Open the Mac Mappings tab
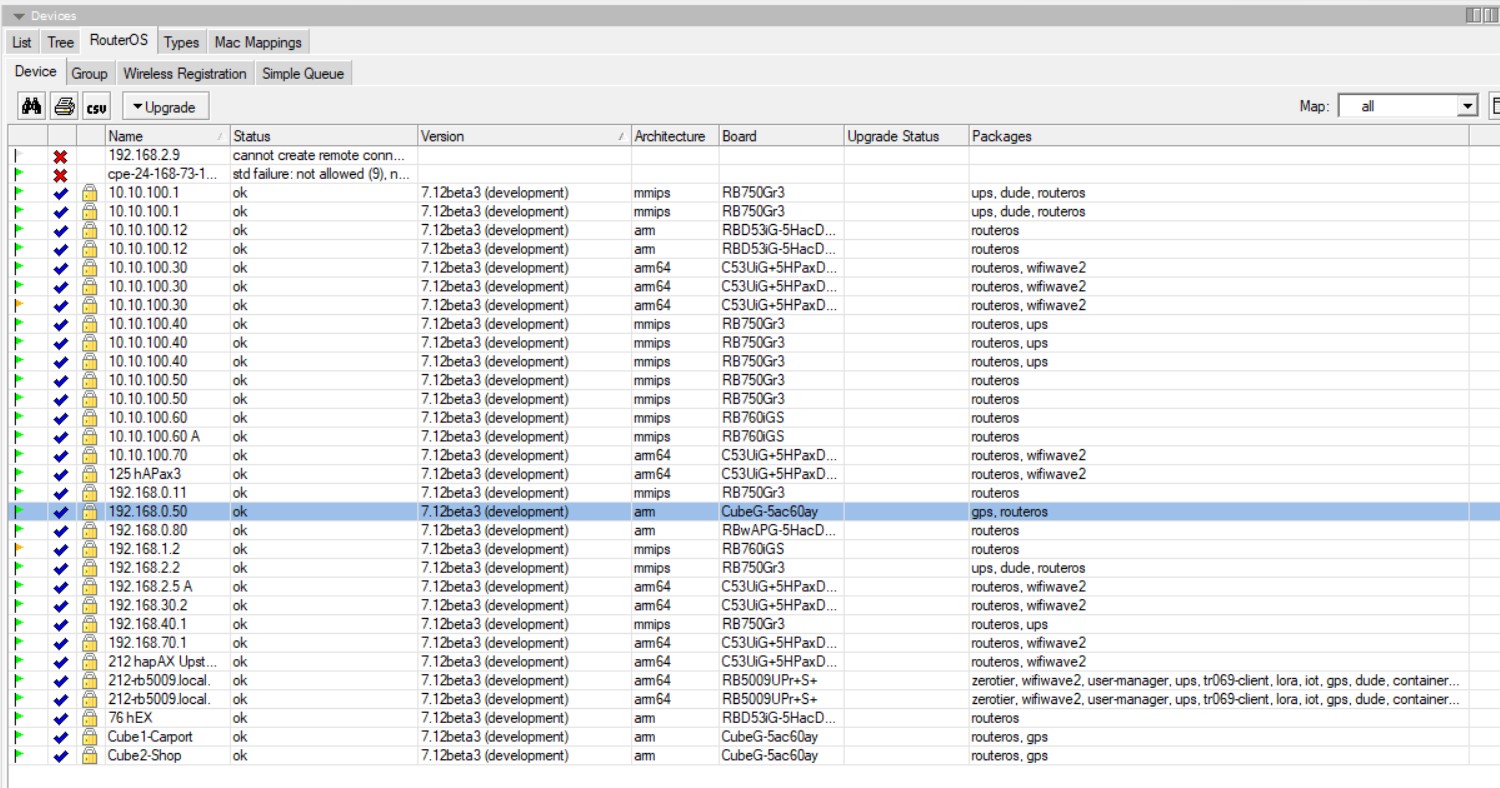 [x=258, y=42]
